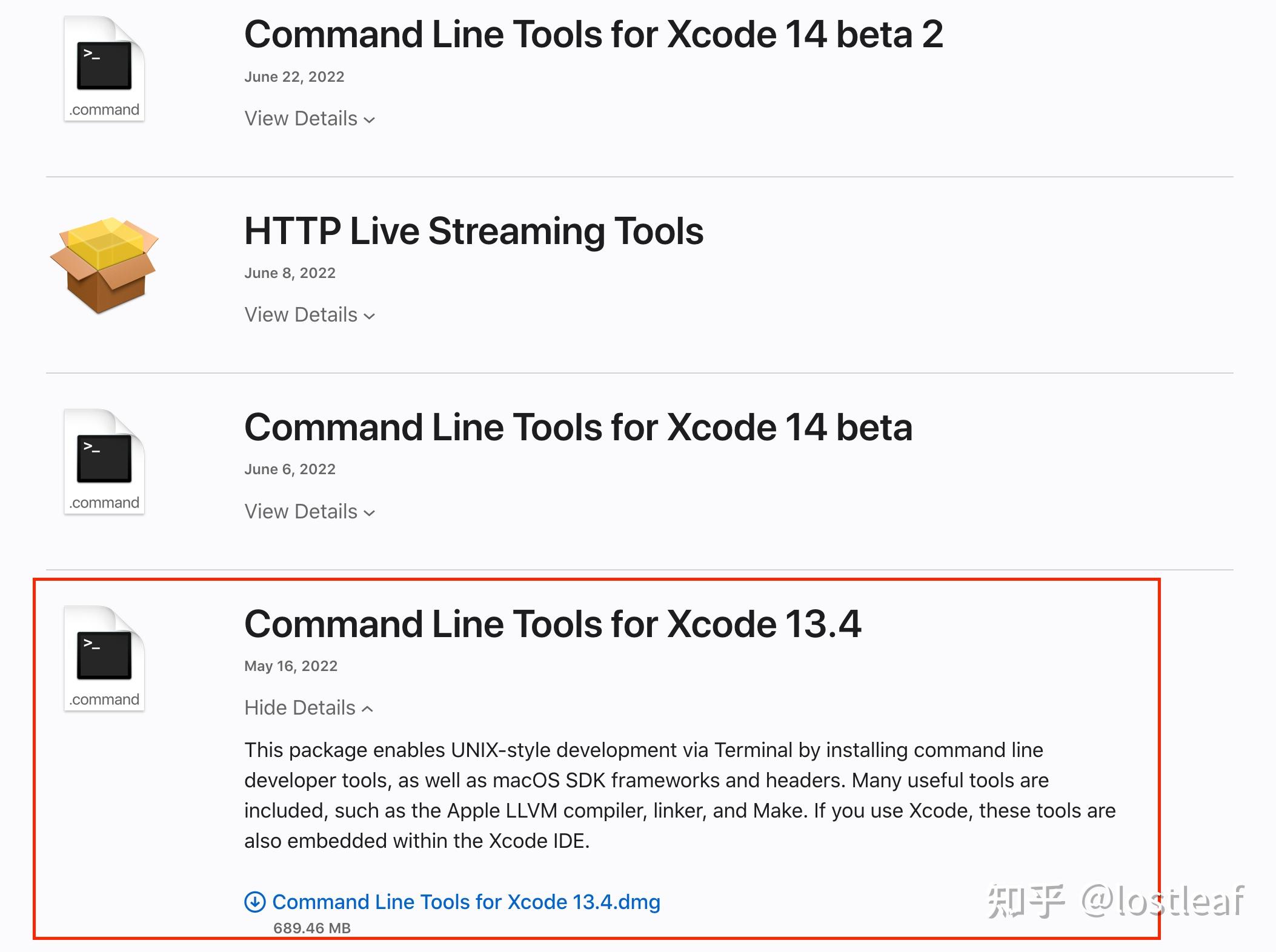Expand View Details under HTTP Live Streaming Tools
The image size is (1276, 952).
[x=301, y=315]
